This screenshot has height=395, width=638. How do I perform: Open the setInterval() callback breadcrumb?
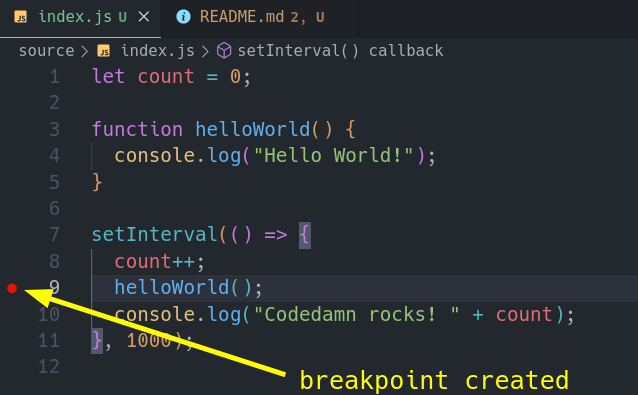pos(340,51)
